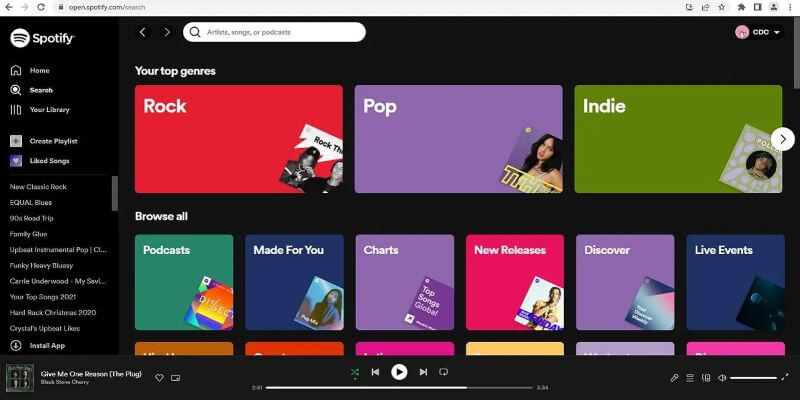This screenshot has height=400, width=800.
Task: Open Your Library in sidebar
Action: 40,110
